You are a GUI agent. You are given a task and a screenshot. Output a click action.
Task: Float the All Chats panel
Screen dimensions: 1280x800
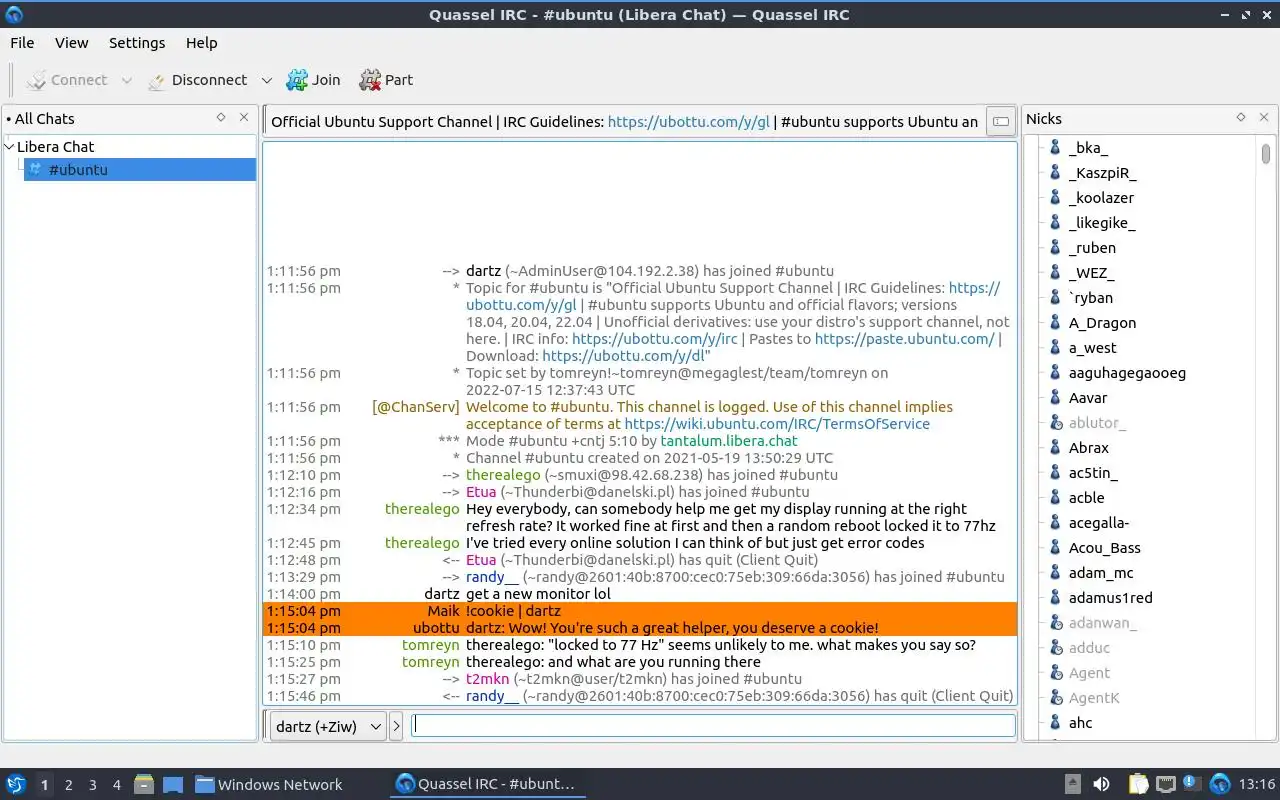pos(221,118)
